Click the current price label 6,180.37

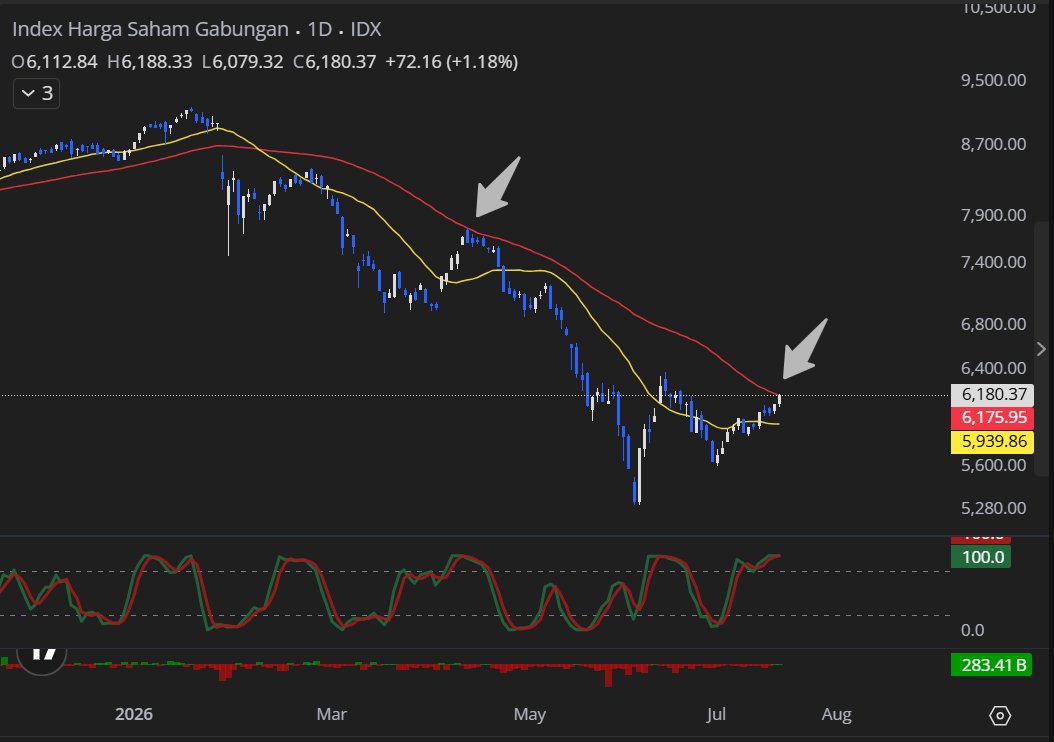993,395
